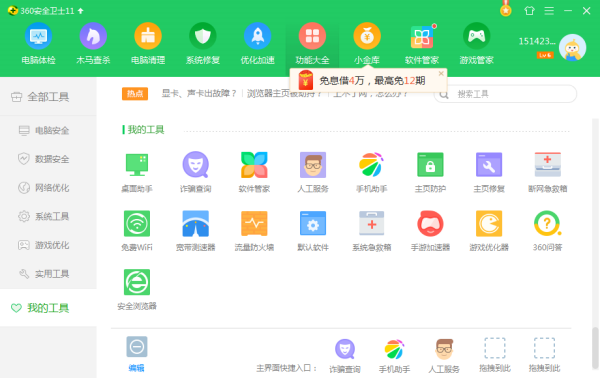Open link 显卡、声卡出故障？

click(199, 93)
